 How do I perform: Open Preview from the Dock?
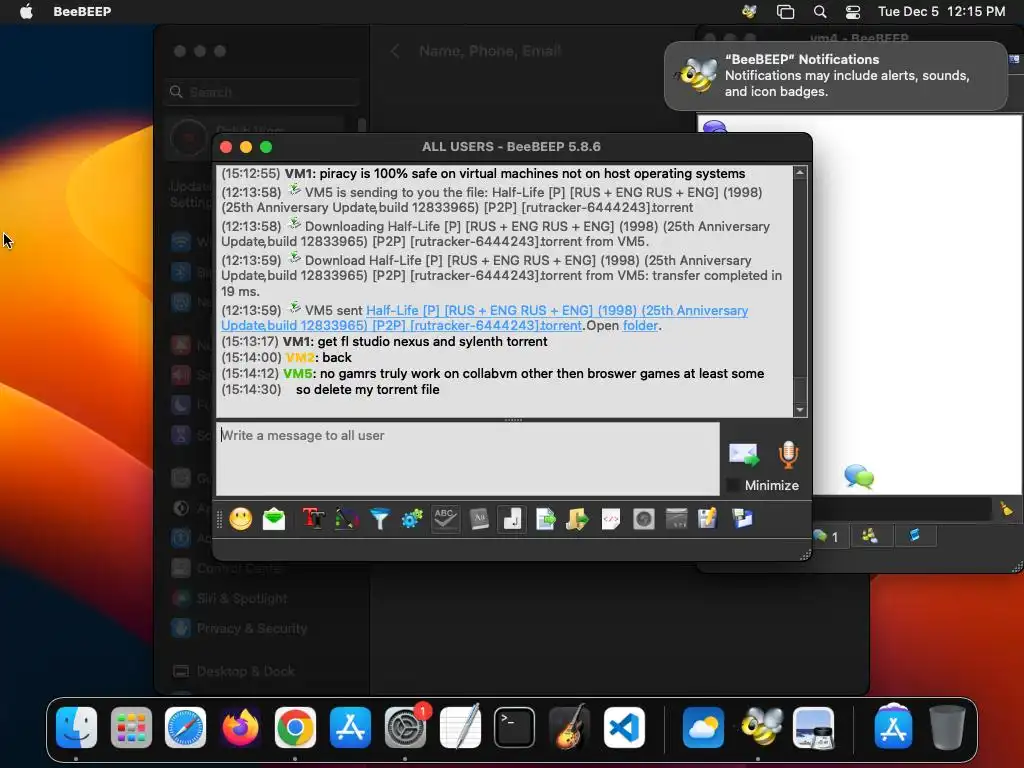tap(813, 728)
